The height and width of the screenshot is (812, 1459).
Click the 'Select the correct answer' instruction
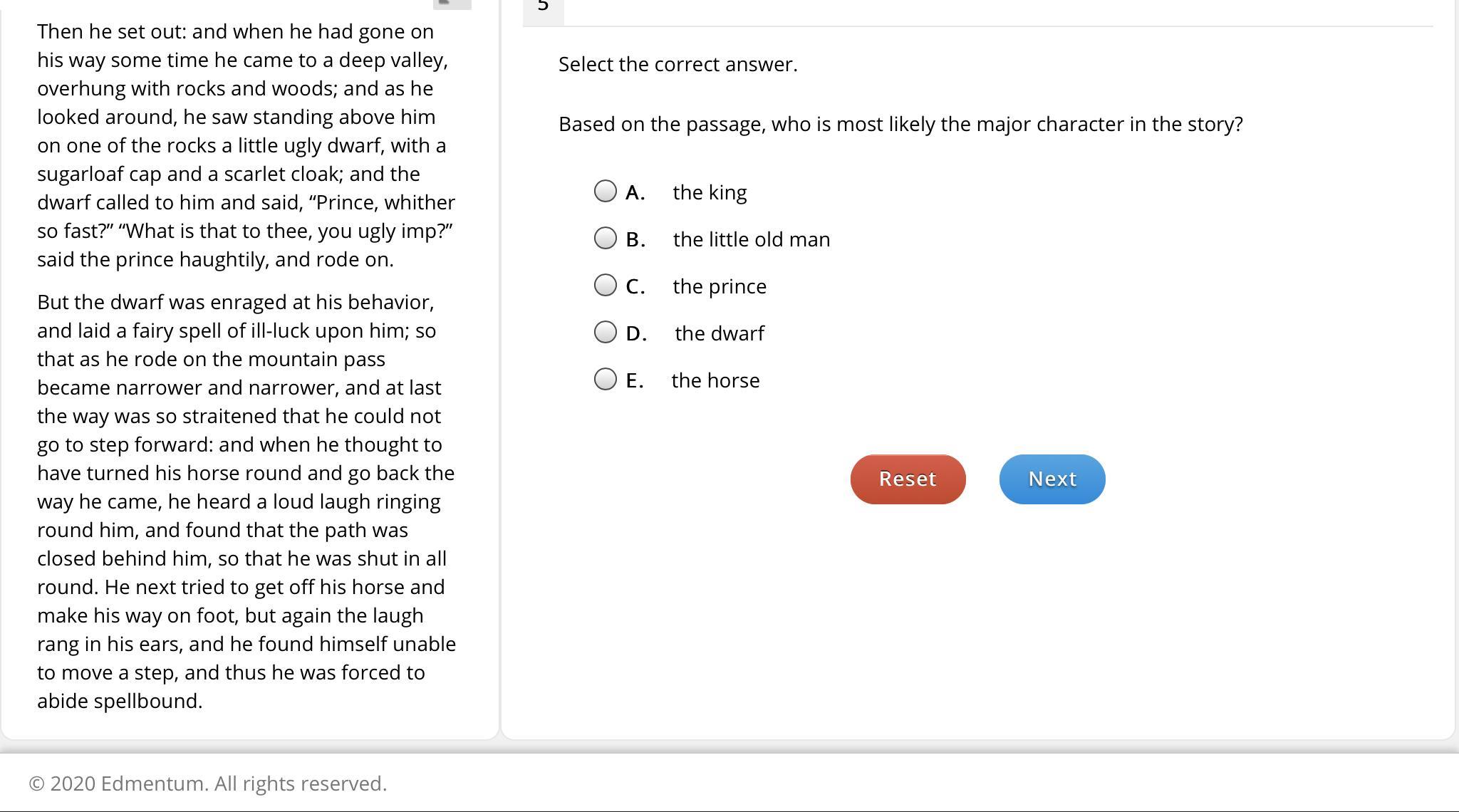(678, 64)
